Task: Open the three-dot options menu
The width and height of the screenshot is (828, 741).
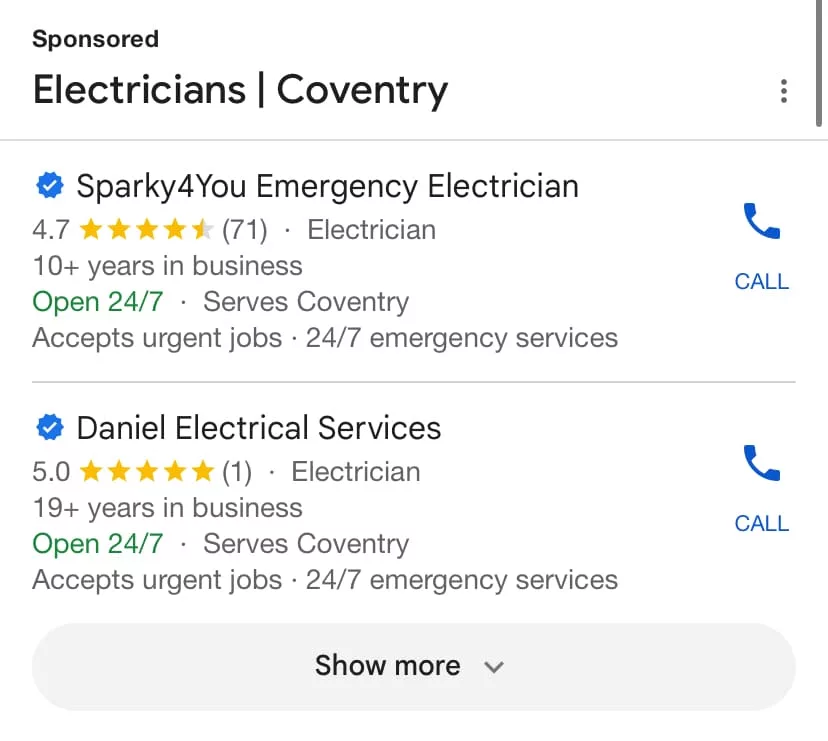Action: [x=784, y=91]
